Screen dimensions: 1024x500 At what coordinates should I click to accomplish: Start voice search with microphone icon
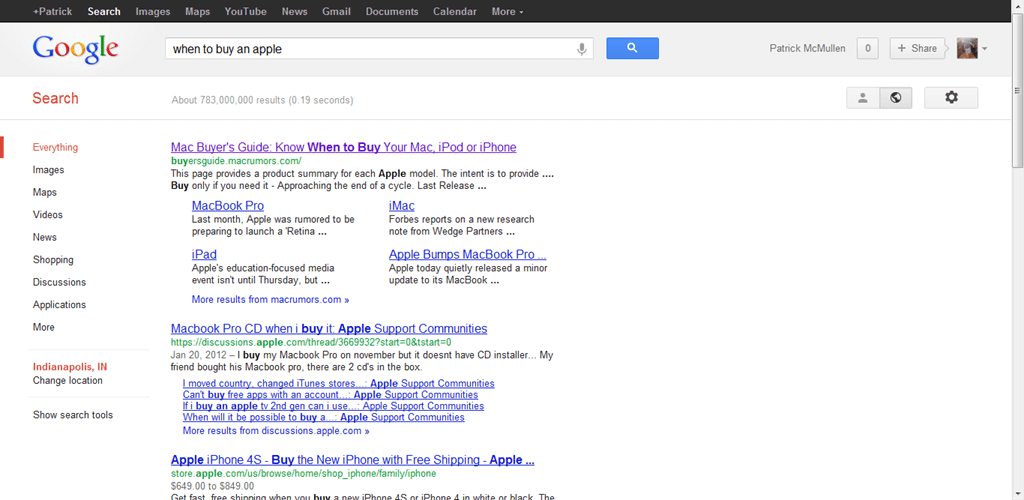tap(581, 49)
